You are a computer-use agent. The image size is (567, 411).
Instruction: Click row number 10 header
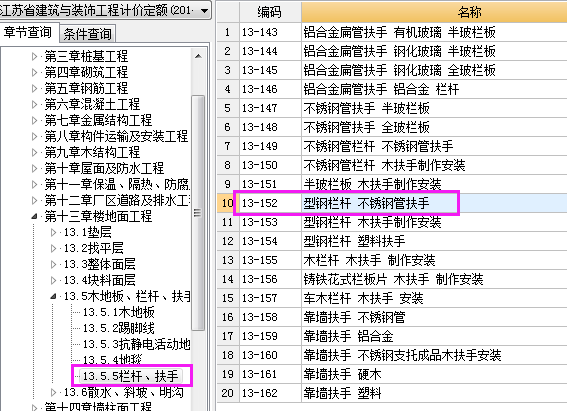click(227, 203)
